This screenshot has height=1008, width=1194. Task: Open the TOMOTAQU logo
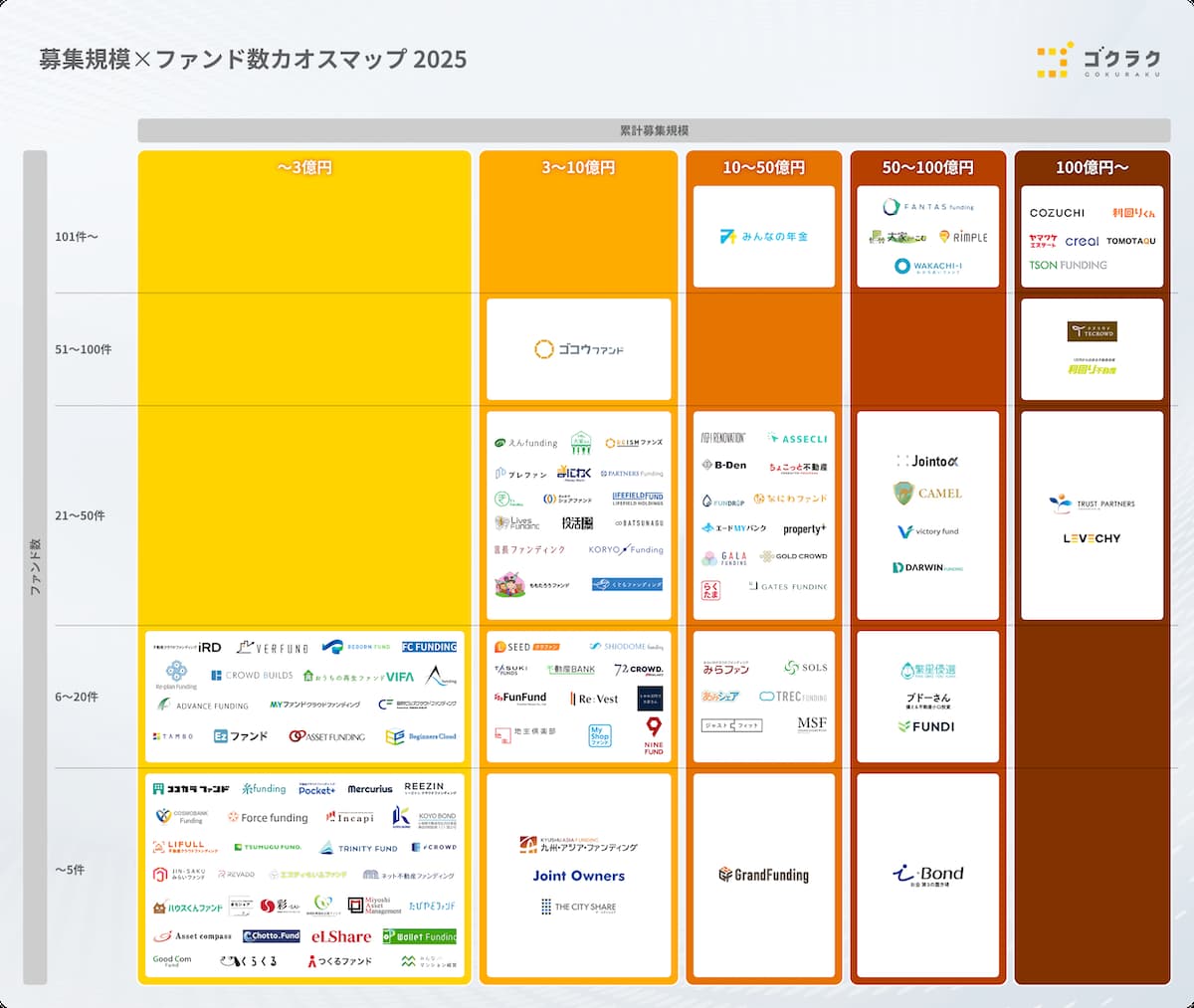pos(1131,241)
